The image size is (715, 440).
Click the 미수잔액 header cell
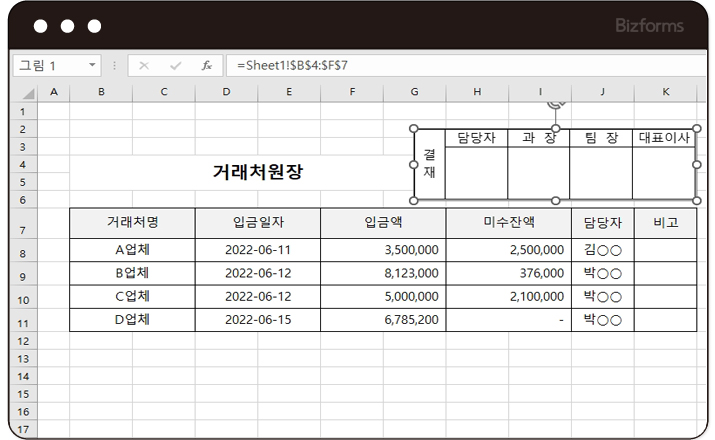(509, 223)
